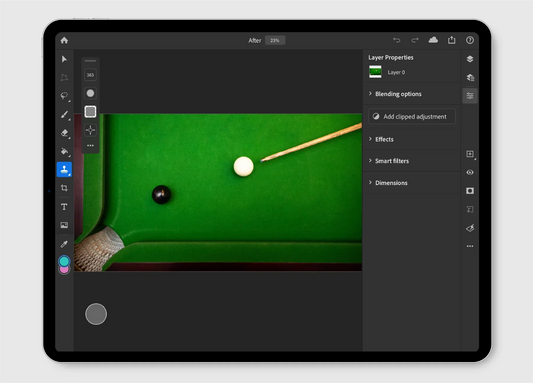Redo the last action
This screenshot has height=383, width=533.
point(415,40)
